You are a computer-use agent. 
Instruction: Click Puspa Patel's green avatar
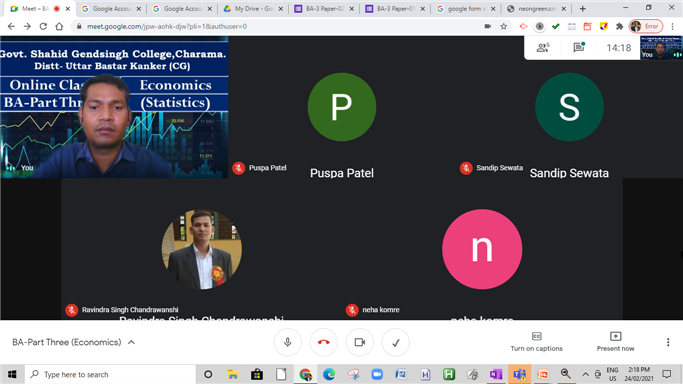(x=342, y=107)
